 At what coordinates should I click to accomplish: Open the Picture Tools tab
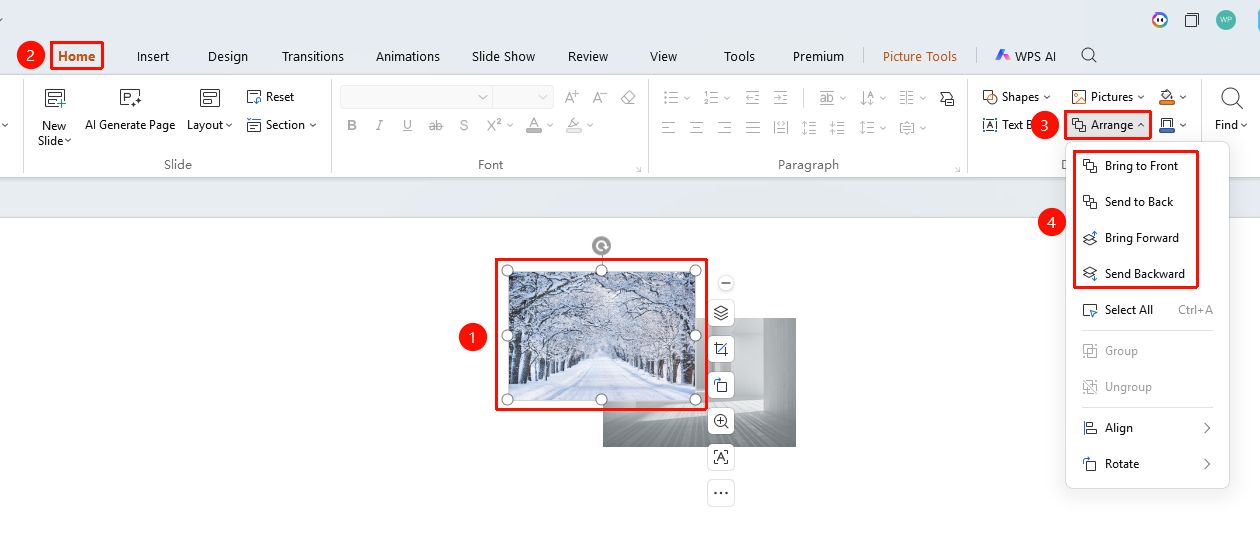[920, 56]
